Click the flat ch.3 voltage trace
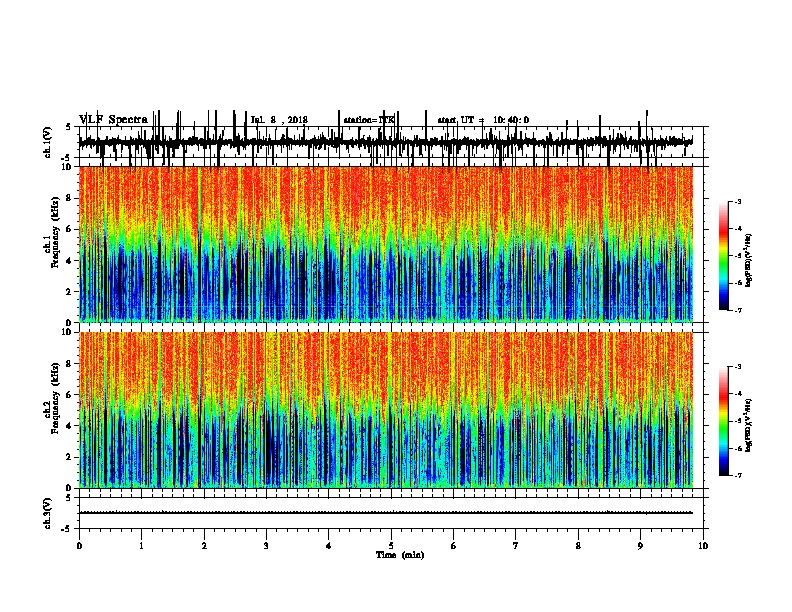 386,513
